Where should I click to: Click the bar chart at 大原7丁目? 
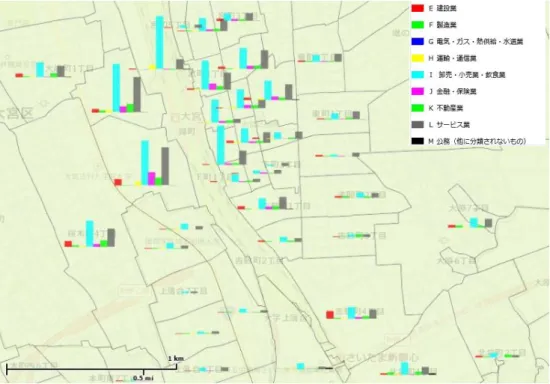coord(470,223)
